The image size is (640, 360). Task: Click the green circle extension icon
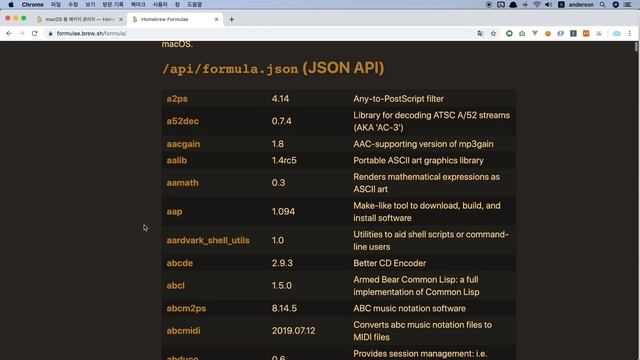pyautogui.click(x=509, y=33)
